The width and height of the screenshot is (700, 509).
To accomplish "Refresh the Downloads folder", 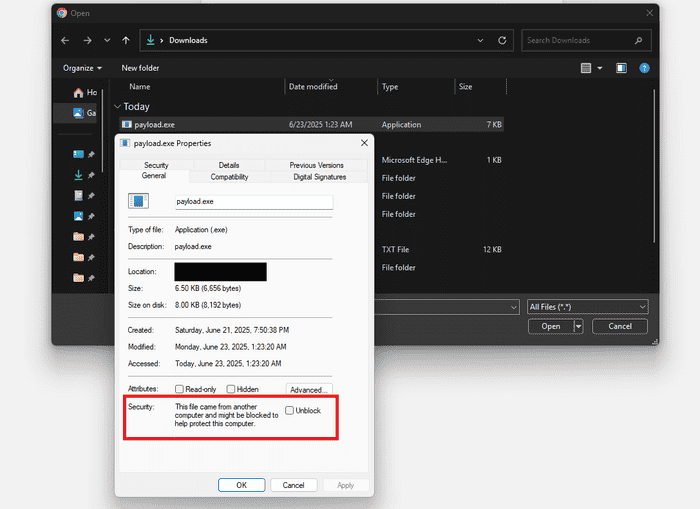I will pos(502,41).
